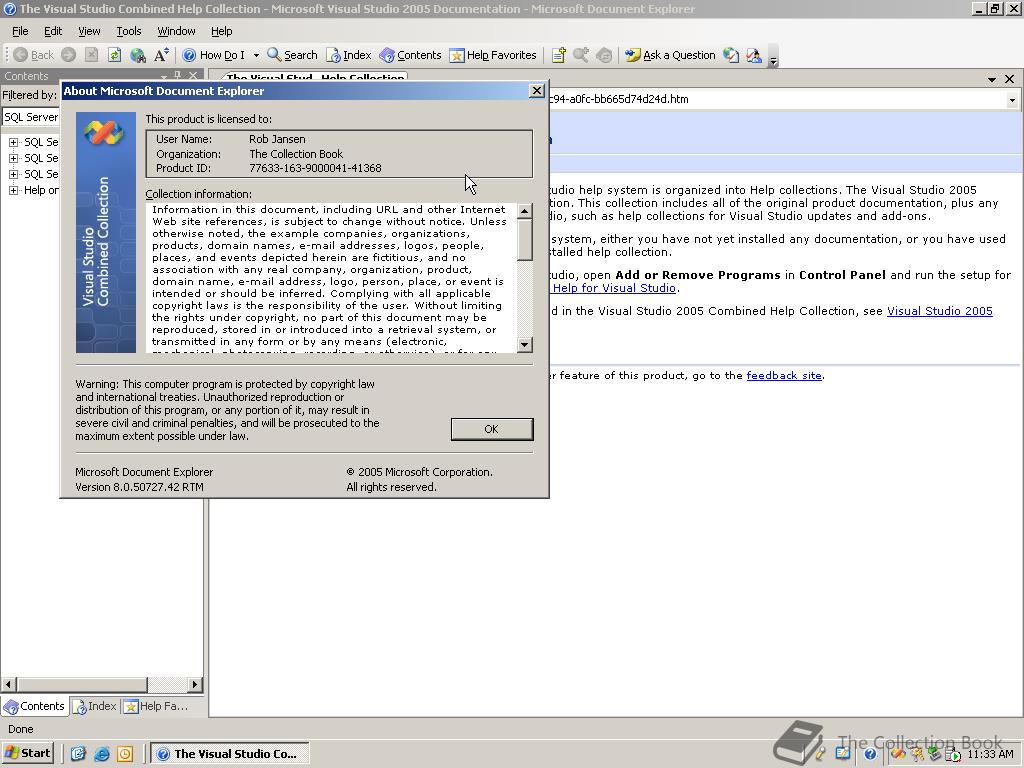Click the grayed Stop toolbar icon
Image resolution: width=1024 pixels, height=768 pixels.
tap(91, 56)
